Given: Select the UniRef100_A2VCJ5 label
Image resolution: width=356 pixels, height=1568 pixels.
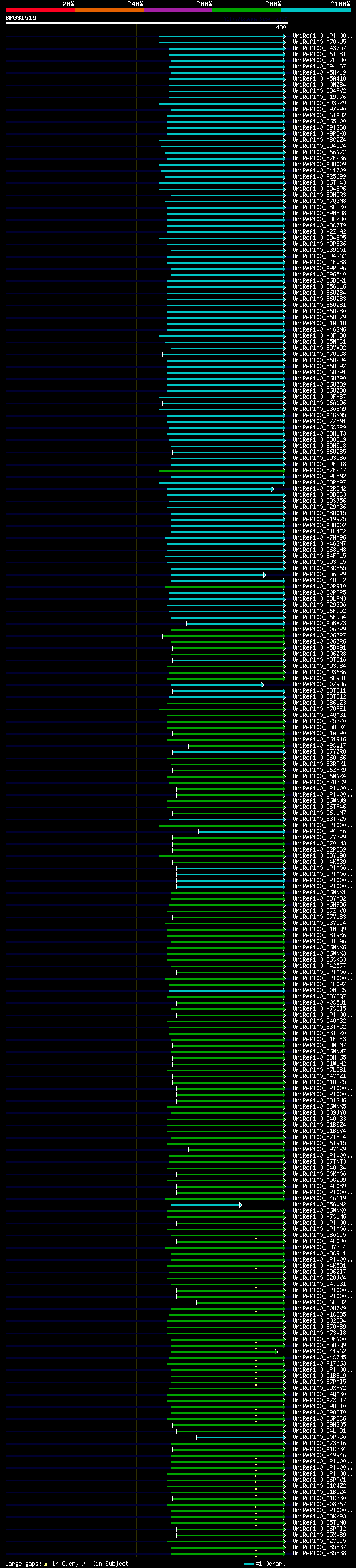Looking at the screenshot, I should [x=319, y=1541].
